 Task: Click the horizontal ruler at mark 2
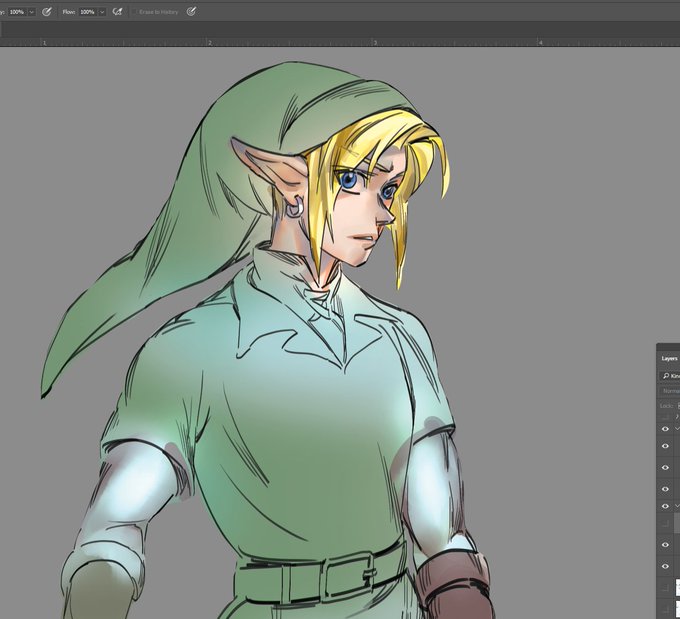click(x=207, y=43)
